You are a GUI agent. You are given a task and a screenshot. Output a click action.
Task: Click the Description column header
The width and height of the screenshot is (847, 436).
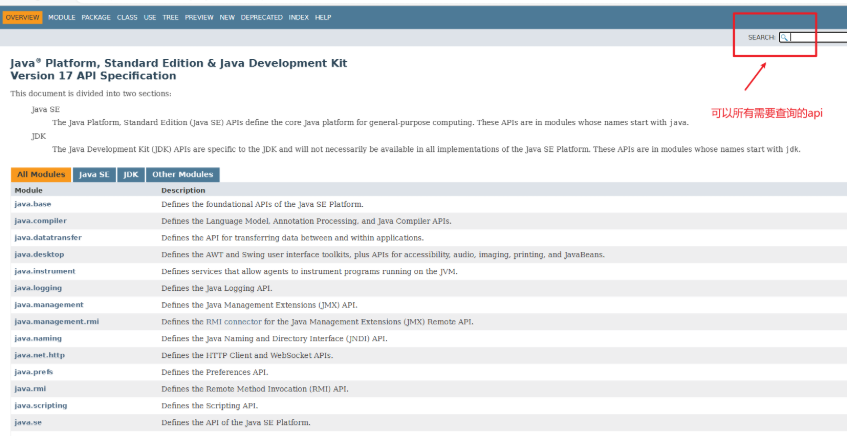183,190
